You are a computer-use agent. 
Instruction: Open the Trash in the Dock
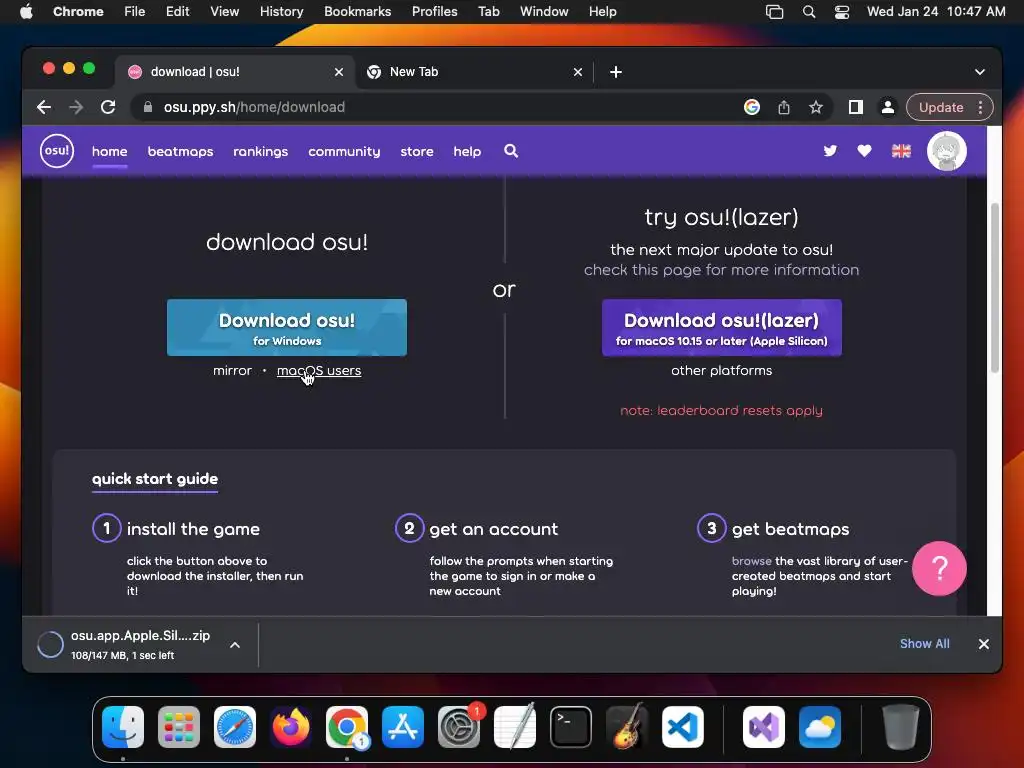[901, 727]
